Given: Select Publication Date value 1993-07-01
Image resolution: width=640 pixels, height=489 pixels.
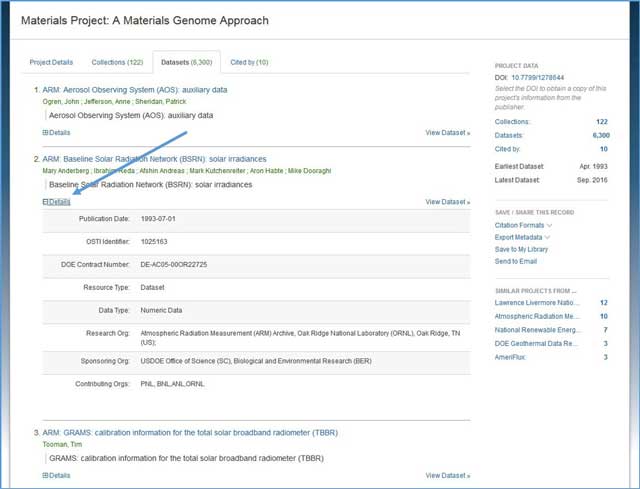Looking at the screenshot, I should coord(158,219).
